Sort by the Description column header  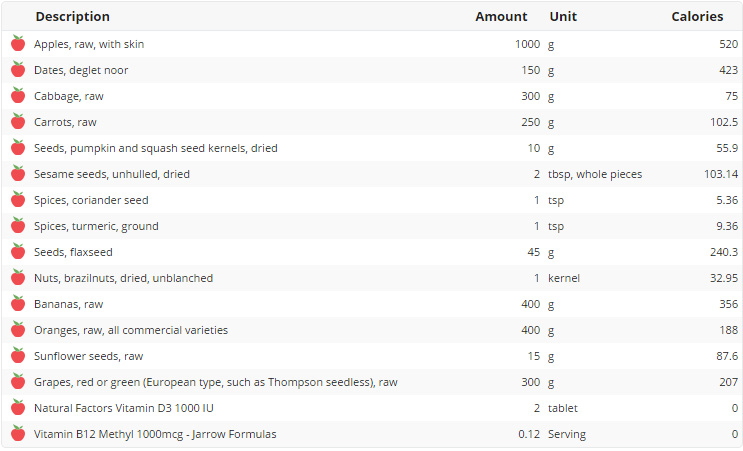[73, 17]
